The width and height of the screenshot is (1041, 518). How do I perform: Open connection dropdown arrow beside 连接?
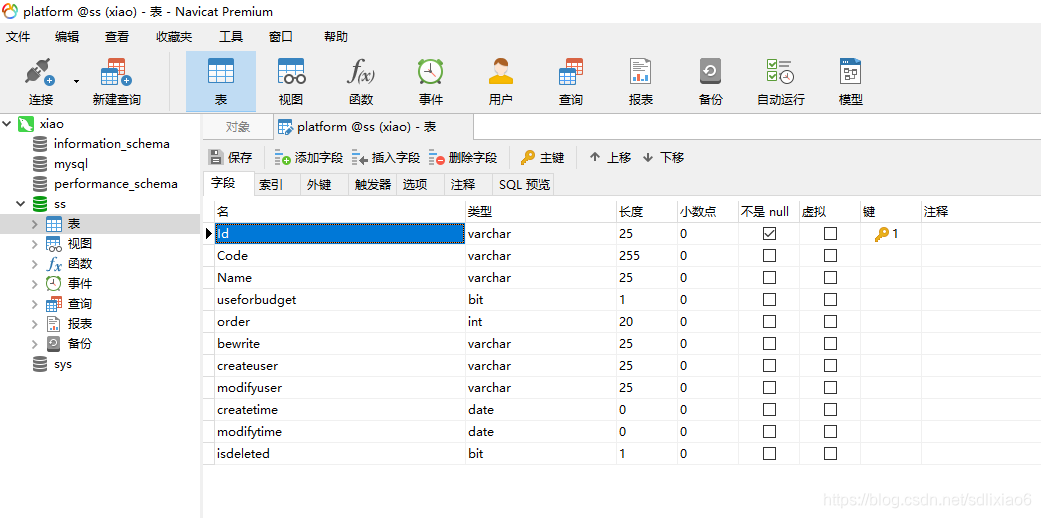pyautogui.click(x=76, y=81)
